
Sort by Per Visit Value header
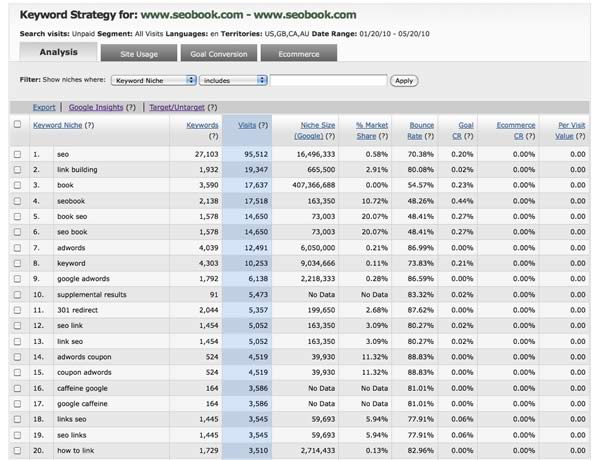(570, 131)
